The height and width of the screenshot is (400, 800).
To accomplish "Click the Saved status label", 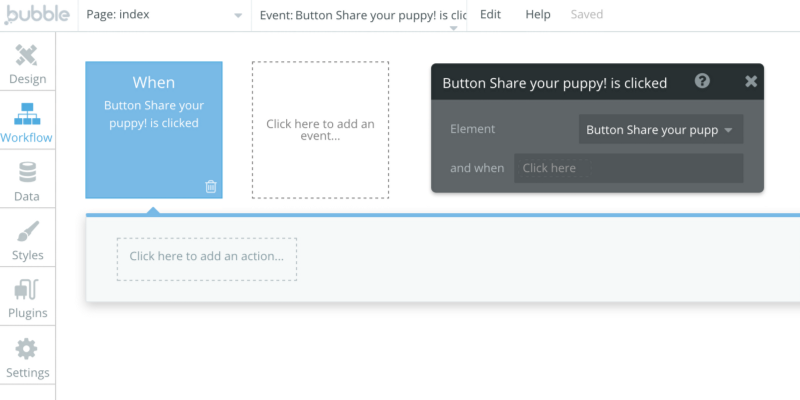I will [587, 15].
